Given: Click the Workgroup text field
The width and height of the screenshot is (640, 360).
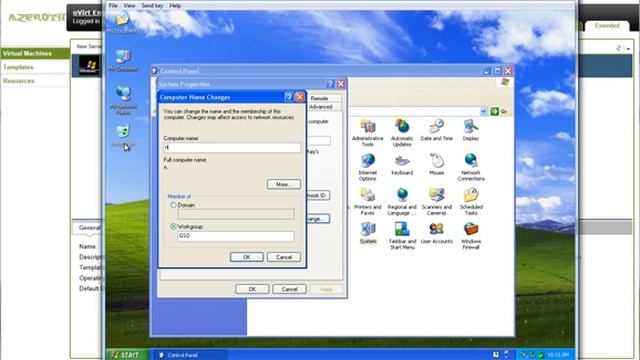Looking at the screenshot, I should 236,236.
